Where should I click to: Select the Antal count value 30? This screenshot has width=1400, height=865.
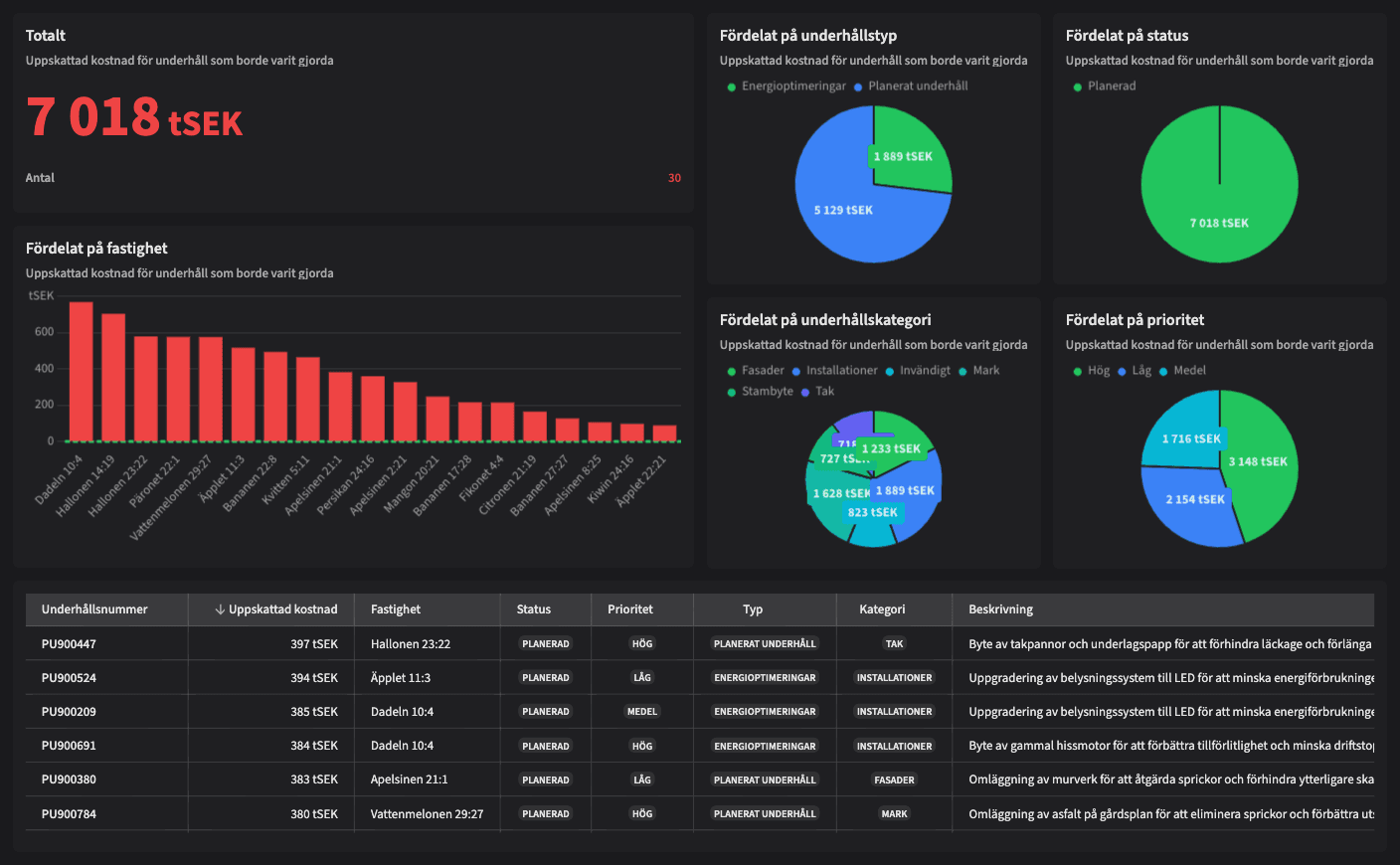coord(675,178)
